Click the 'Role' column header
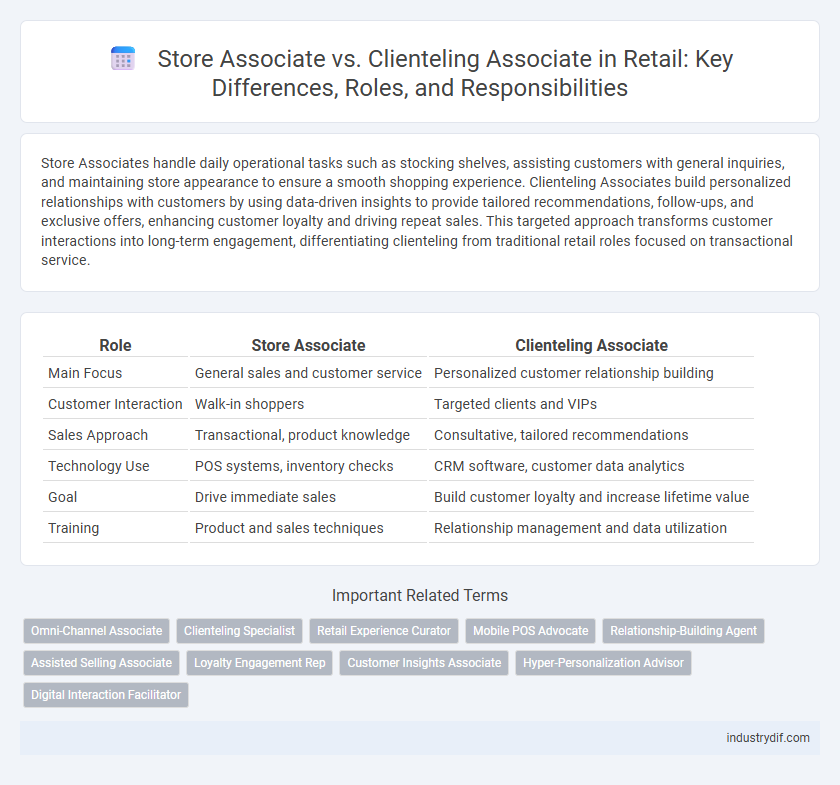Screen dimensions: 840x785 click(x=115, y=345)
